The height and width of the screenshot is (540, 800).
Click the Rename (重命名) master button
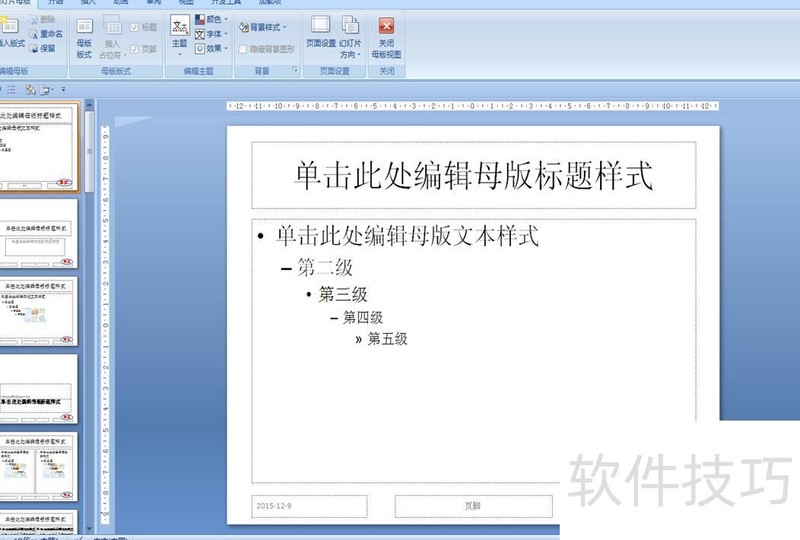[x=46, y=34]
